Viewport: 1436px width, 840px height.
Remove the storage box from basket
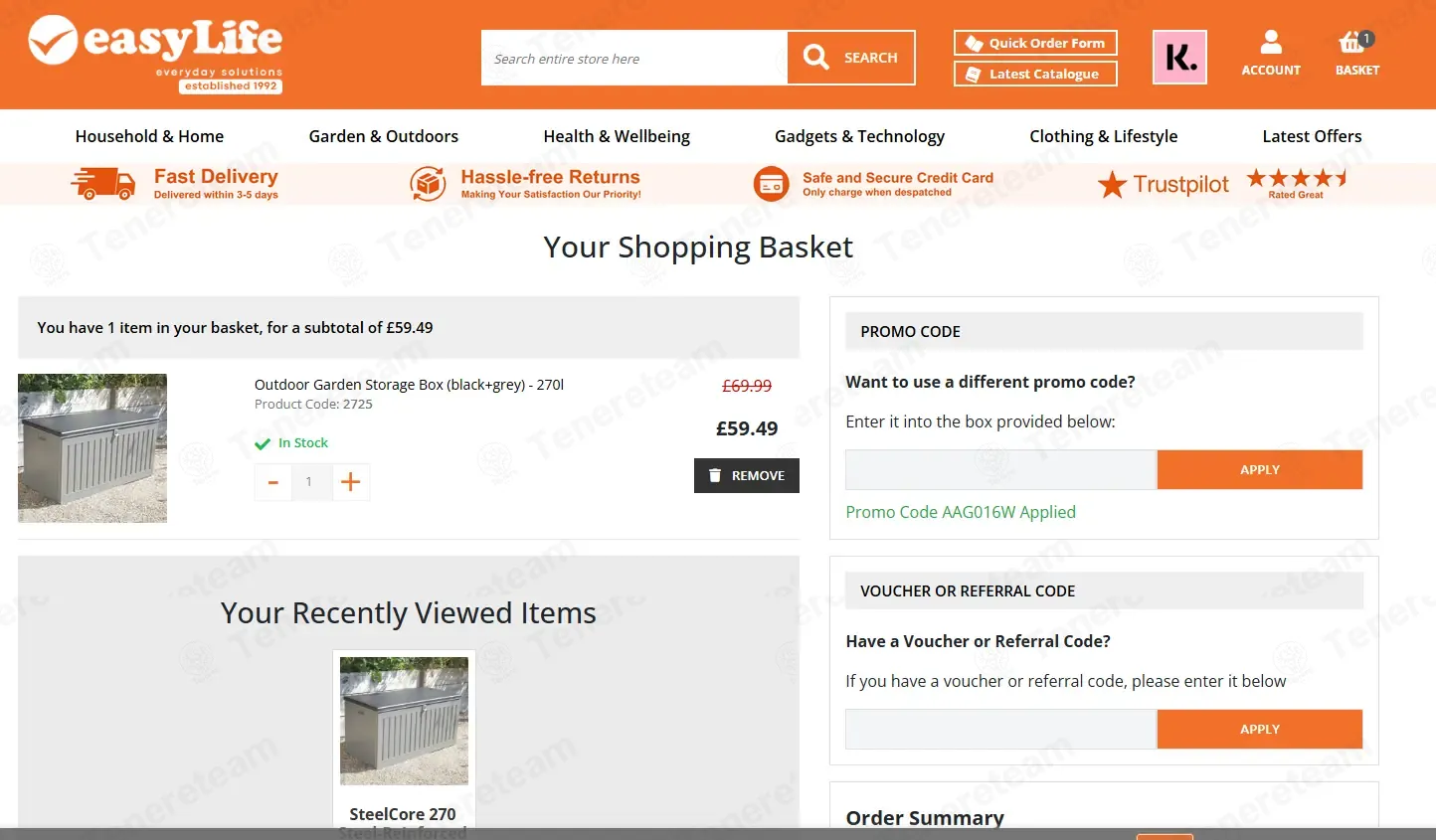tap(747, 476)
